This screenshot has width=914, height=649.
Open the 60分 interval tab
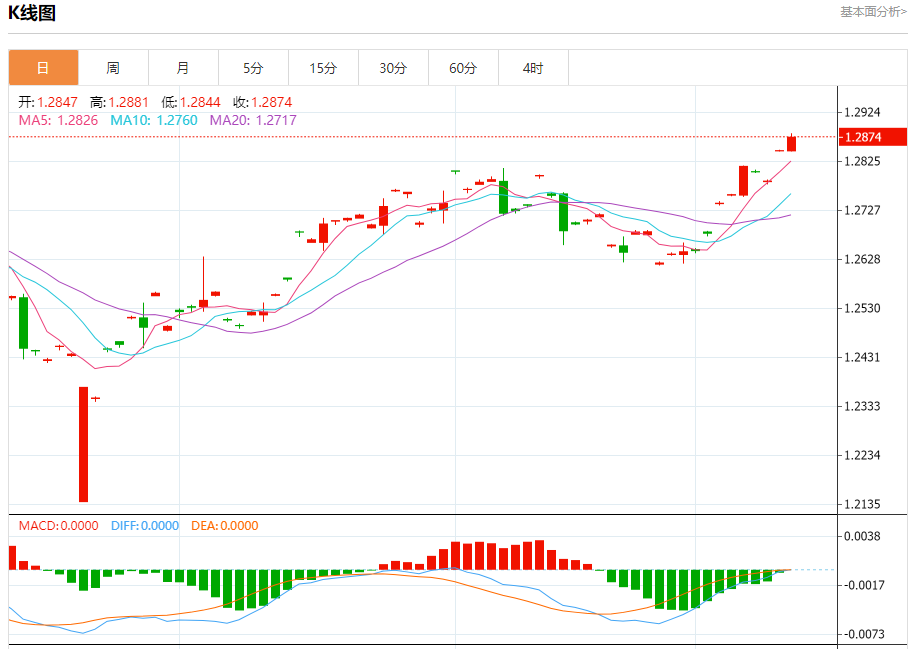pyautogui.click(x=463, y=68)
